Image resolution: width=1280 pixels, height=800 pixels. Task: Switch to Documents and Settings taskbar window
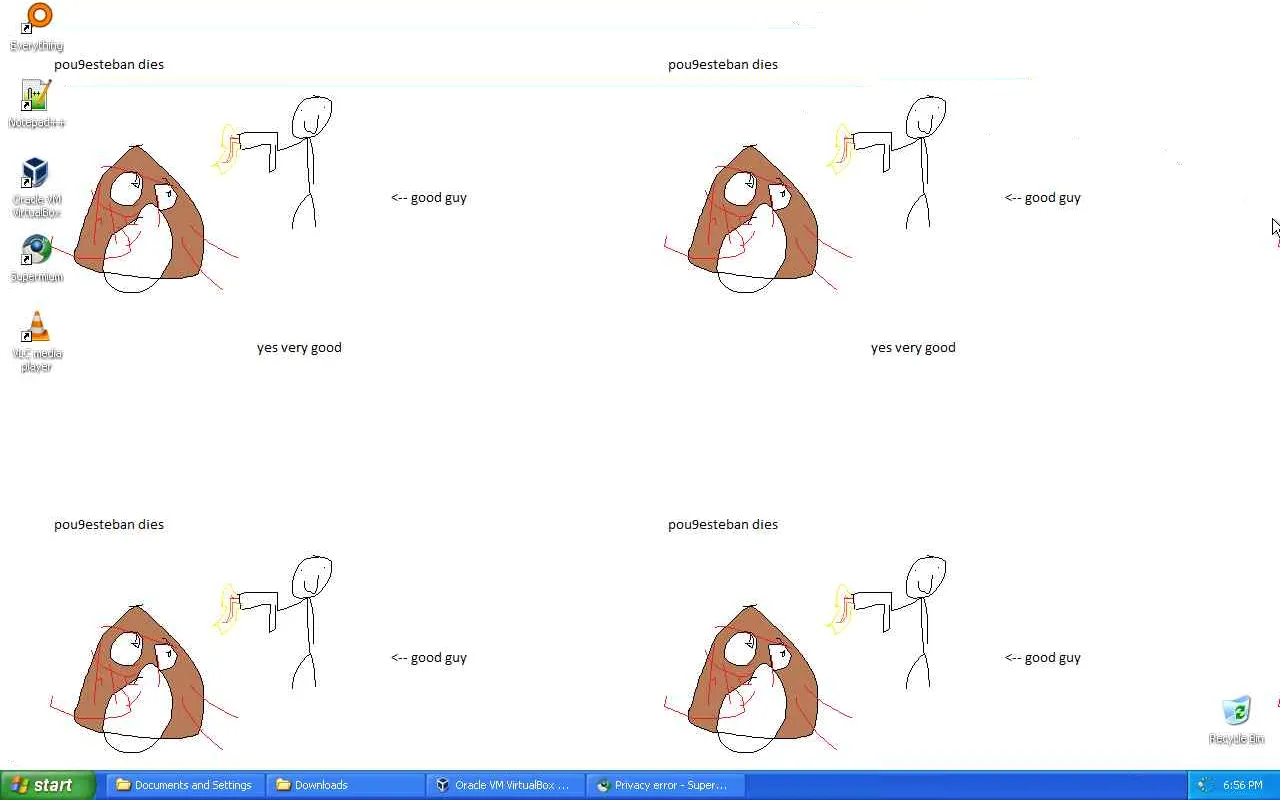183,785
